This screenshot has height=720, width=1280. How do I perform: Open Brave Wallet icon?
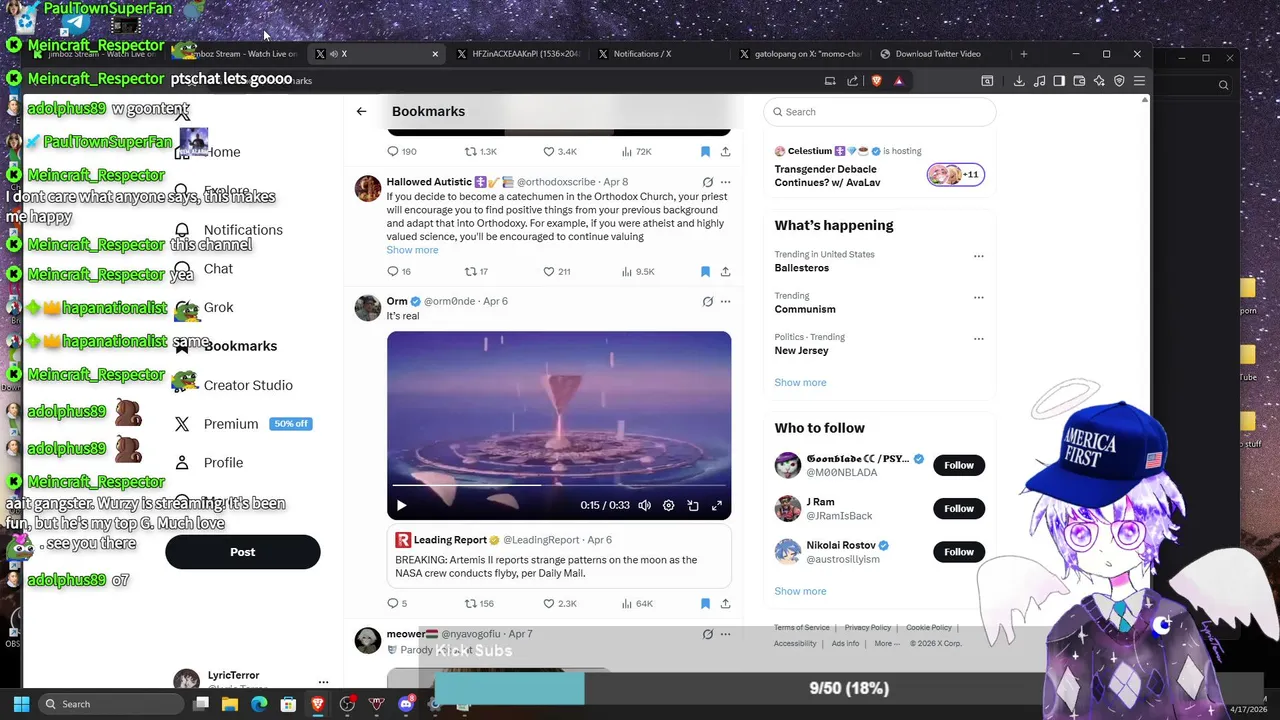[x=1079, y=81]
